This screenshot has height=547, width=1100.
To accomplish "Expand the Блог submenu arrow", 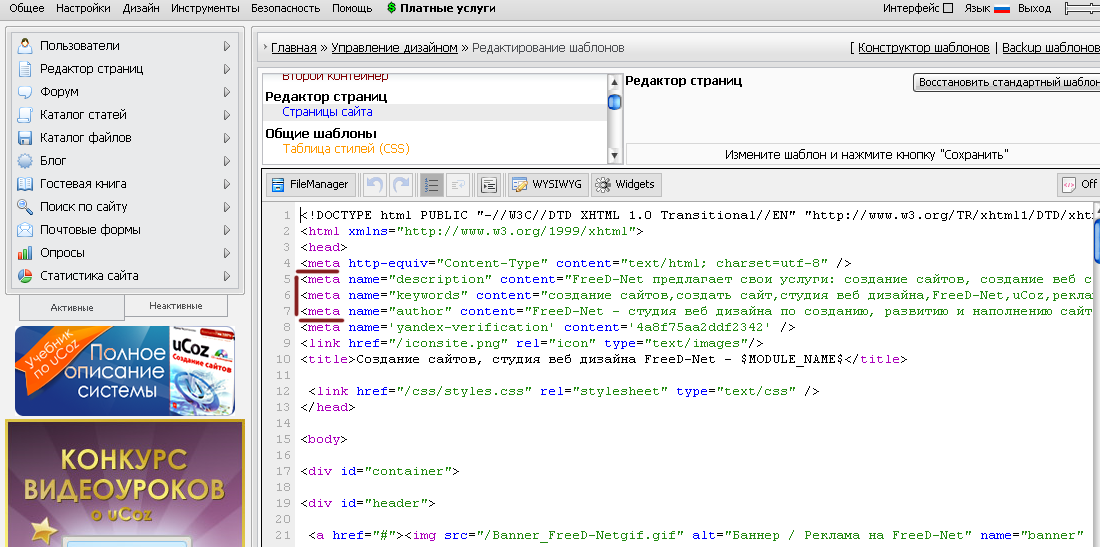I will tap(227, 161).
